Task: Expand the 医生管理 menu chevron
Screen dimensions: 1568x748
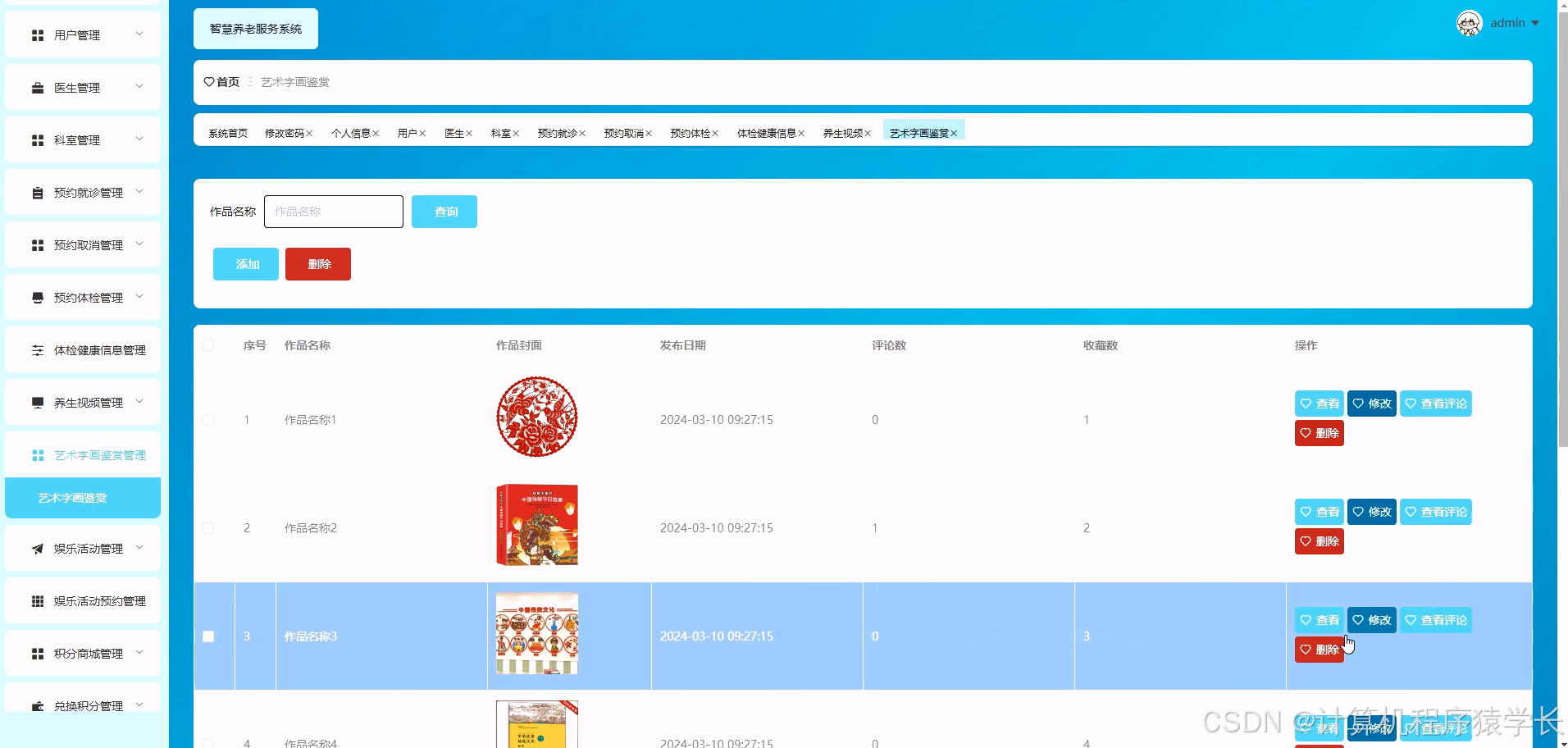Action: click(x=139, y=87)
